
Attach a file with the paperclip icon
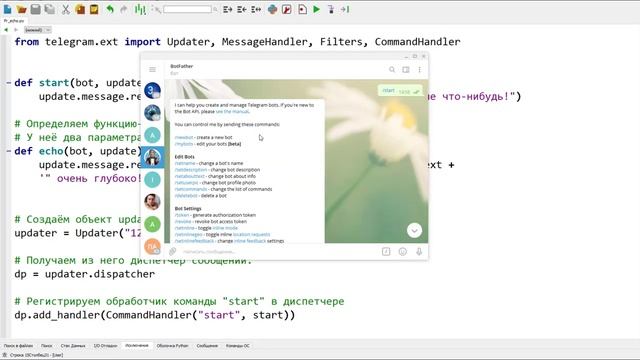tap(173, 251)
